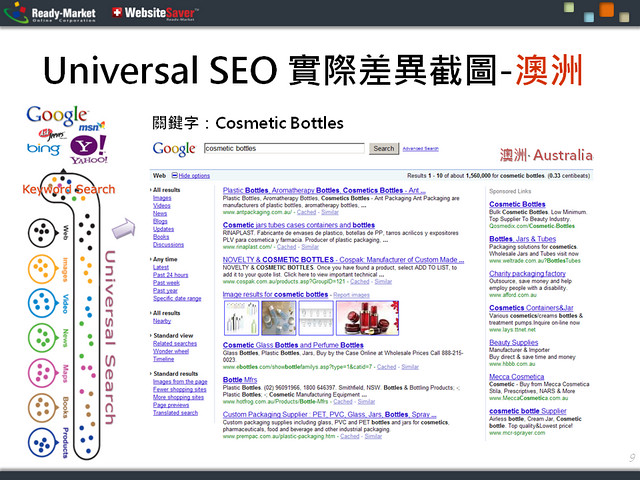Viewport: 640px width, 480px height.
Task: Open NOVELTY & COSMETIC BOTTLES Cospak result
Action: point(343,260)
